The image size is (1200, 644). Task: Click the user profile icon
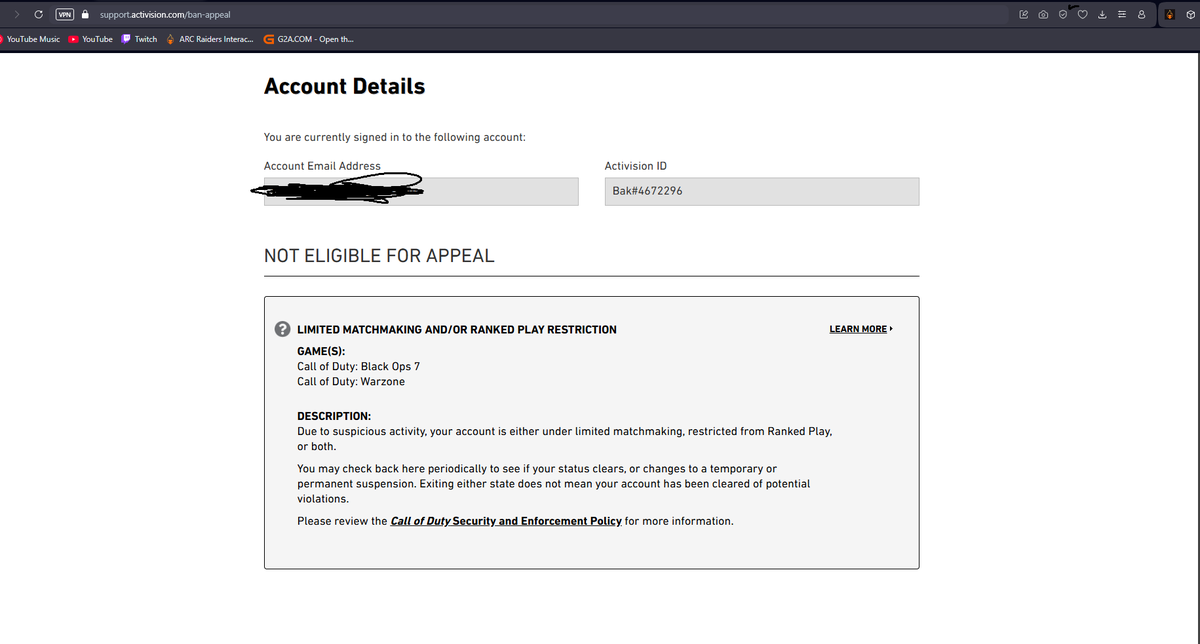(x=1141, y=14)
